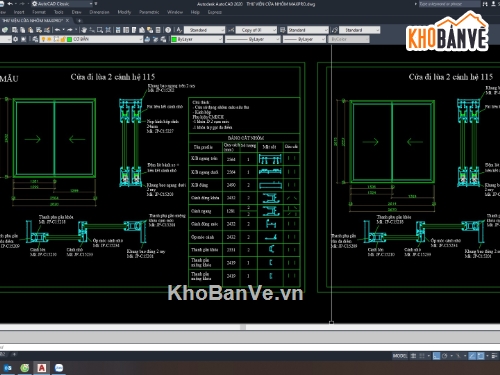This screenshot has width=500, height=375.
Task: Click the Layer States icon after CƠ BẢN dropdown
Action: [x=164, y=39]
